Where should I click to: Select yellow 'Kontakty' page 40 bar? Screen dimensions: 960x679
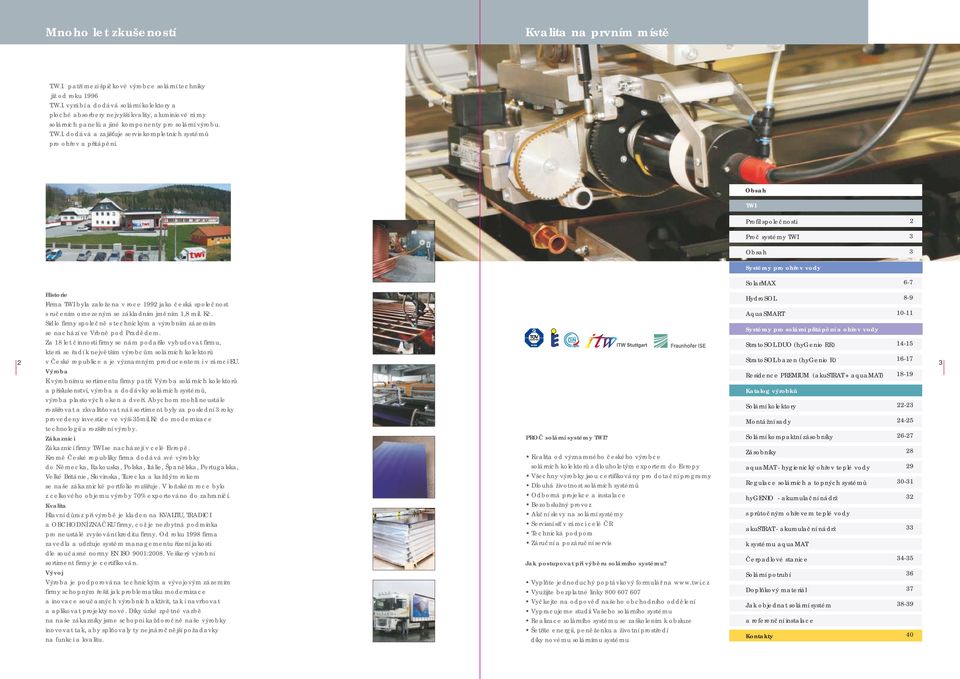(825, 636)
